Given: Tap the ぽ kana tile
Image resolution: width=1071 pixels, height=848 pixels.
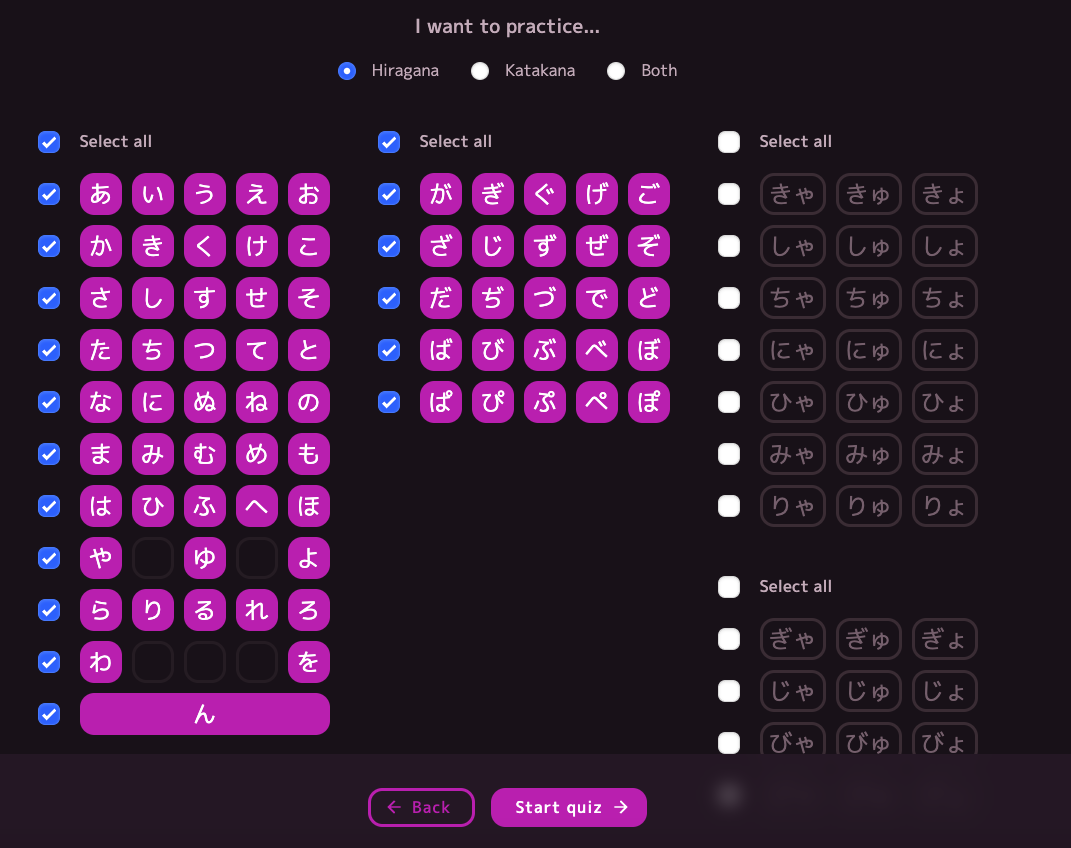Looking at the screenshot, I should tap(649, 402).
